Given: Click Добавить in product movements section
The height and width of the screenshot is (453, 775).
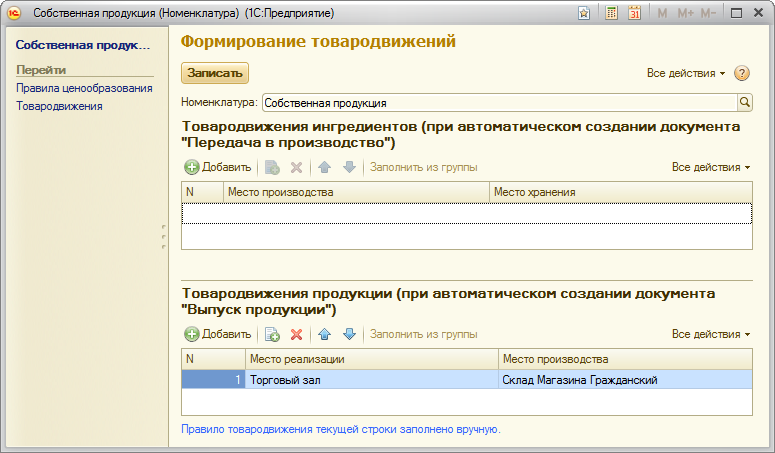Looking at the screenshot, I should point(218,334).
